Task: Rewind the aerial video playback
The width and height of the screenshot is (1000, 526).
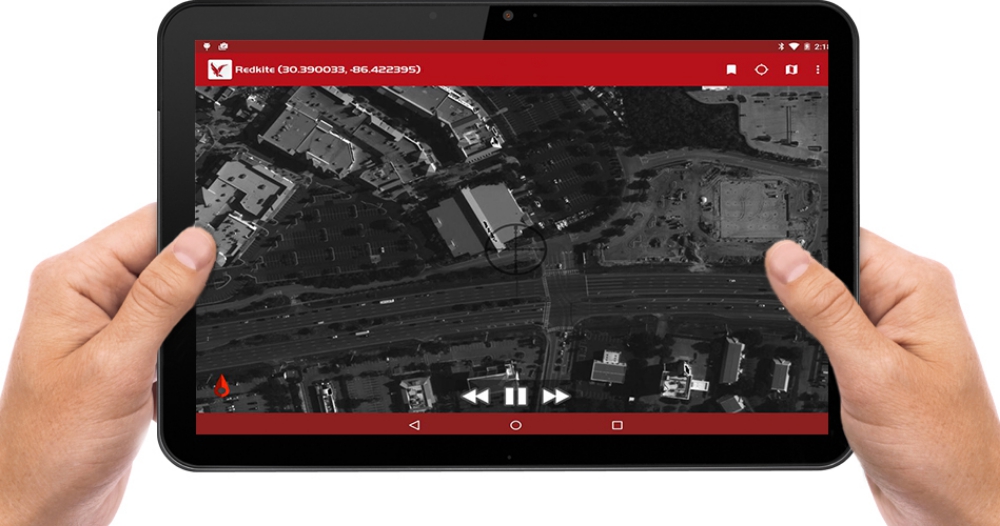Action: [x=475, y=397]
